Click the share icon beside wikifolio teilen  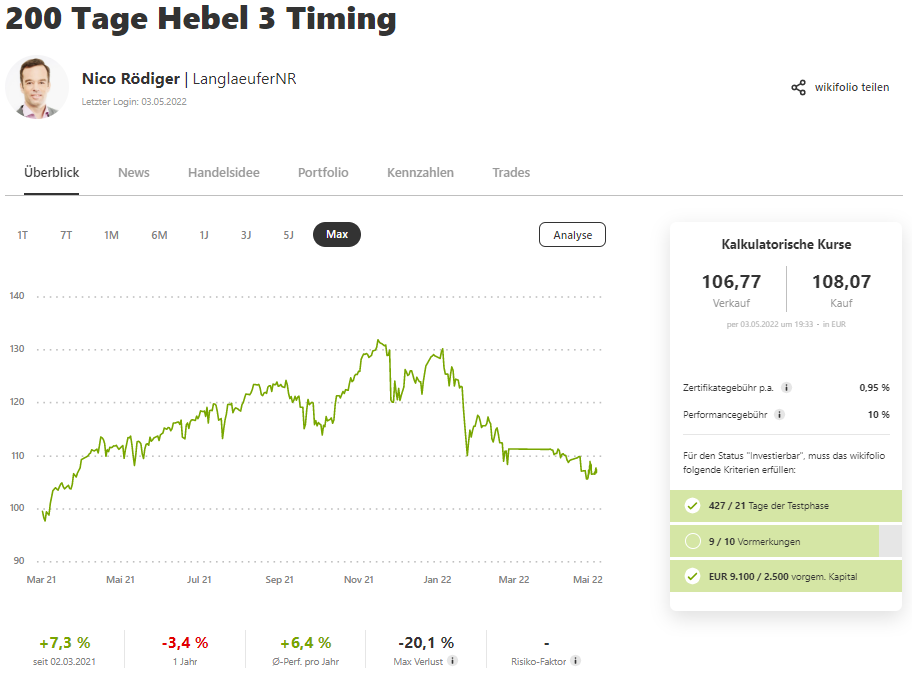(x=799, y=88)
